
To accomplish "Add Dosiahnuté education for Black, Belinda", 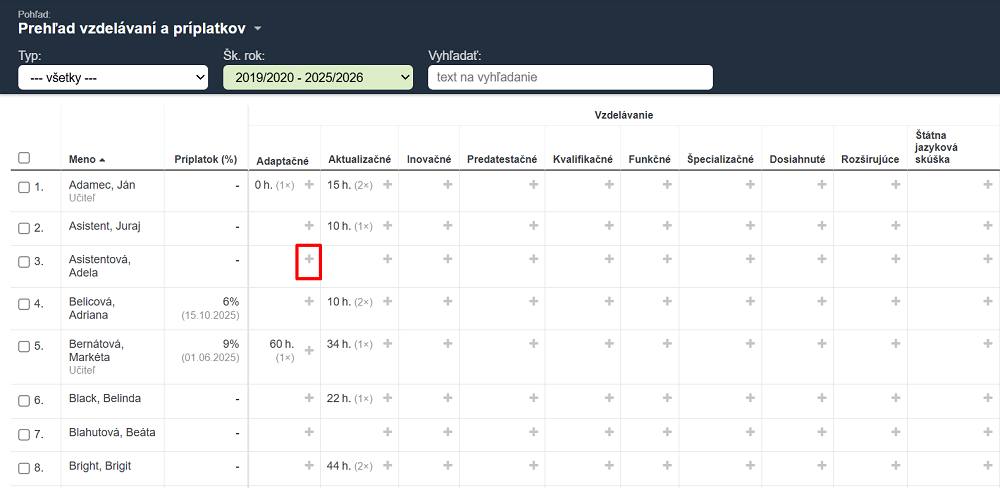I will [821, 398].
